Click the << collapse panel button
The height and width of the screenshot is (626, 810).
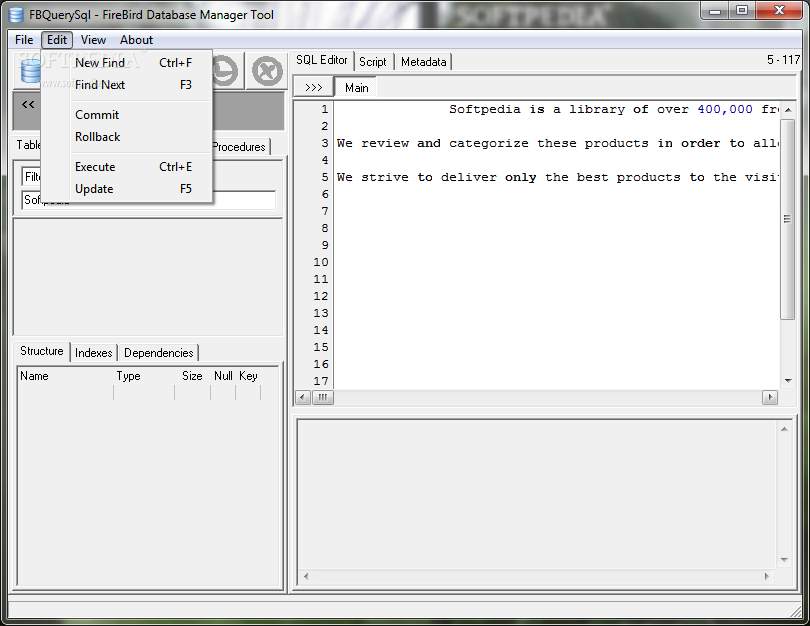click(x=28, y=105)
